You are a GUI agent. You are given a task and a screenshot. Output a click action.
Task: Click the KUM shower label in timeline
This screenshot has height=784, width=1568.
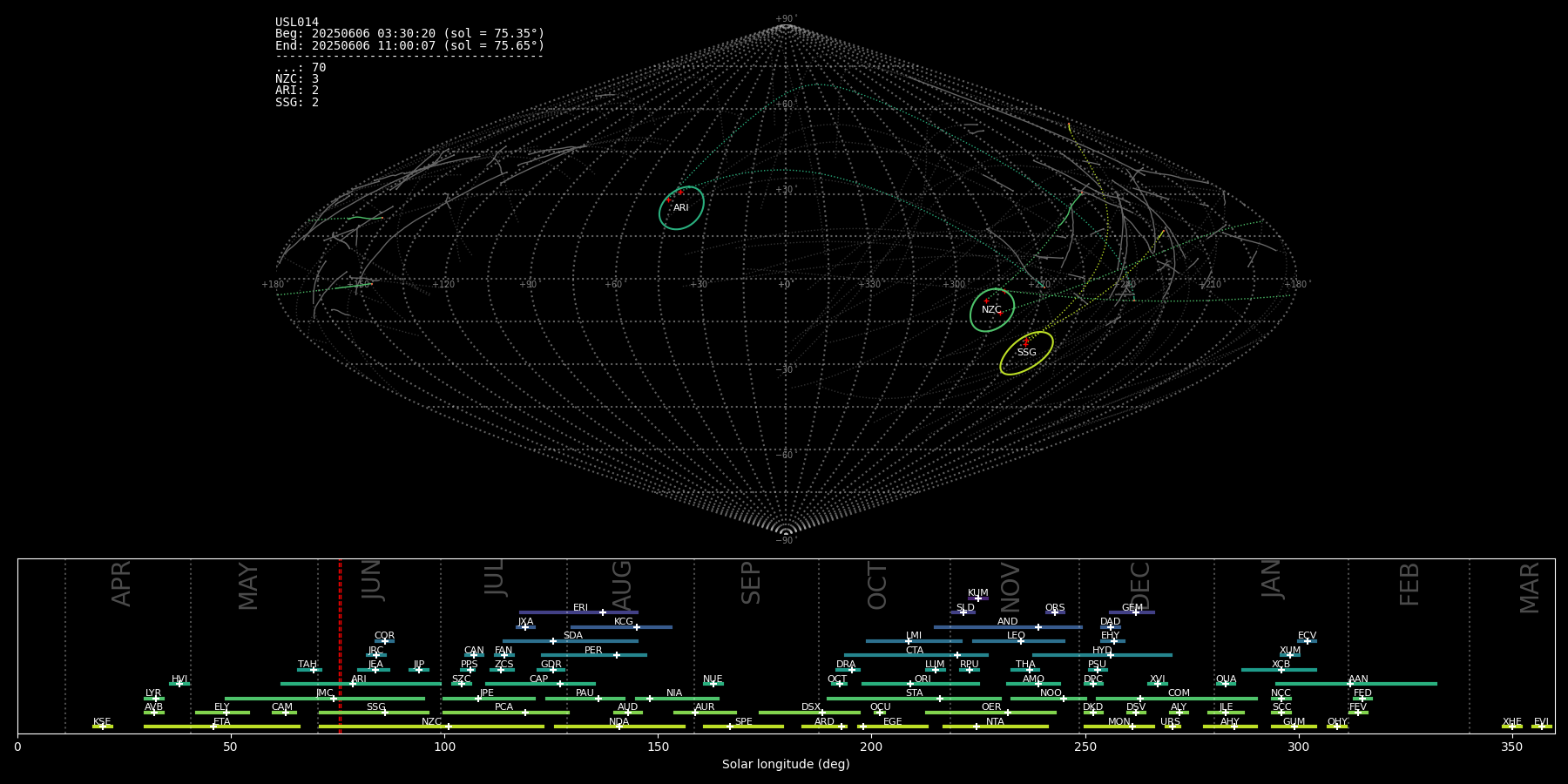point(978,593)
